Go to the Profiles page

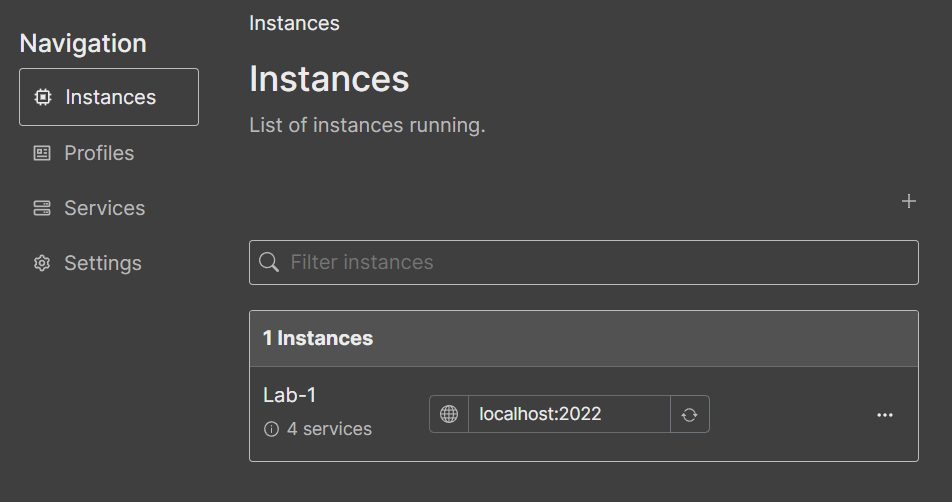pos(99,153)
